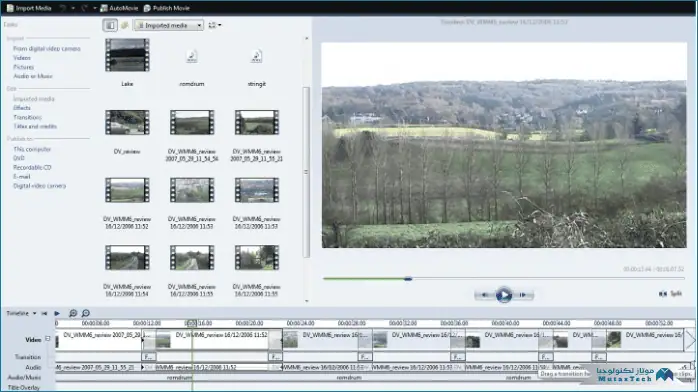The width and height of the screenshot is (698, 392).
Task: Publish to Recordable CD
Action: [x=32, y=167]
